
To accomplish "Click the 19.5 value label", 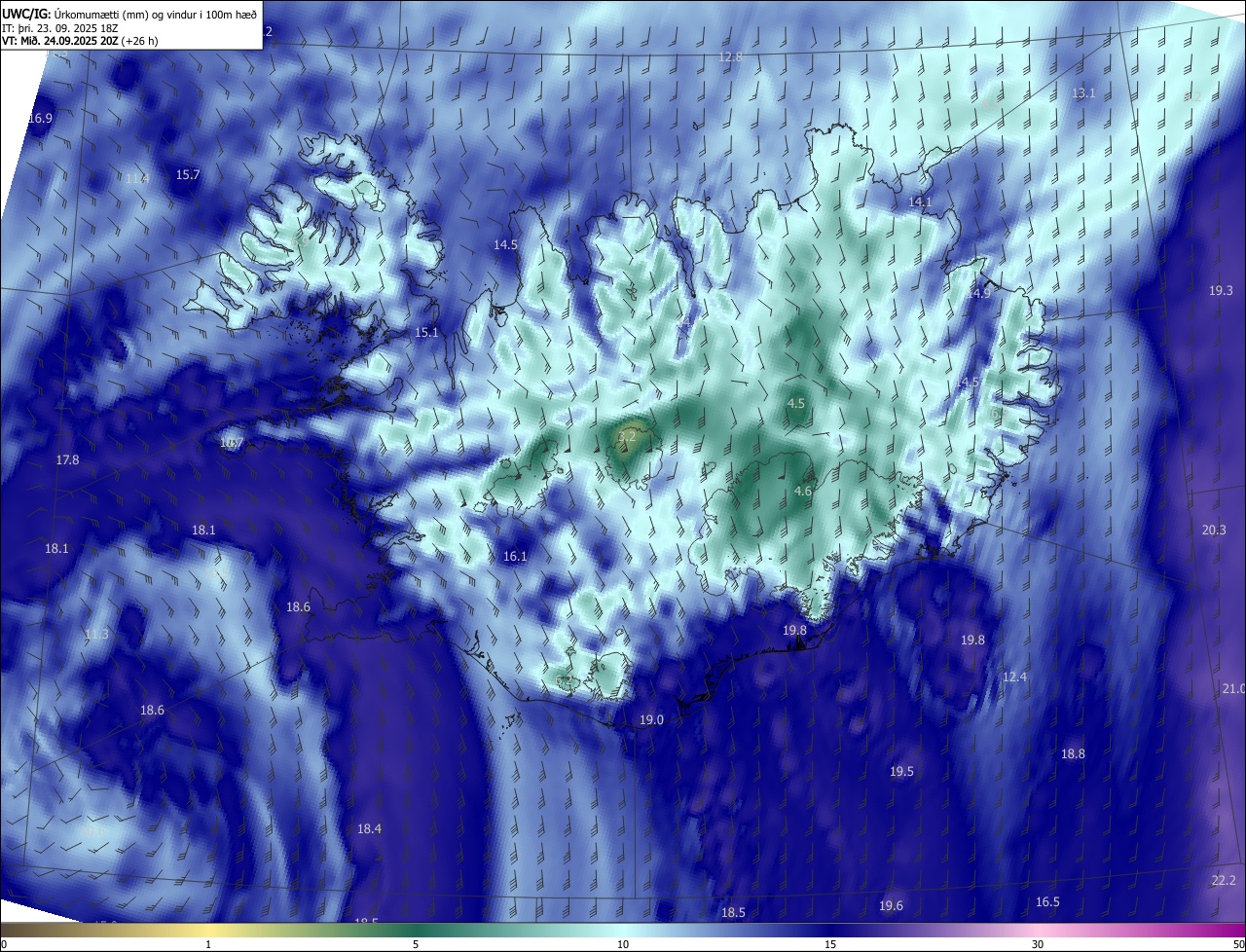I will pos(901,771).
